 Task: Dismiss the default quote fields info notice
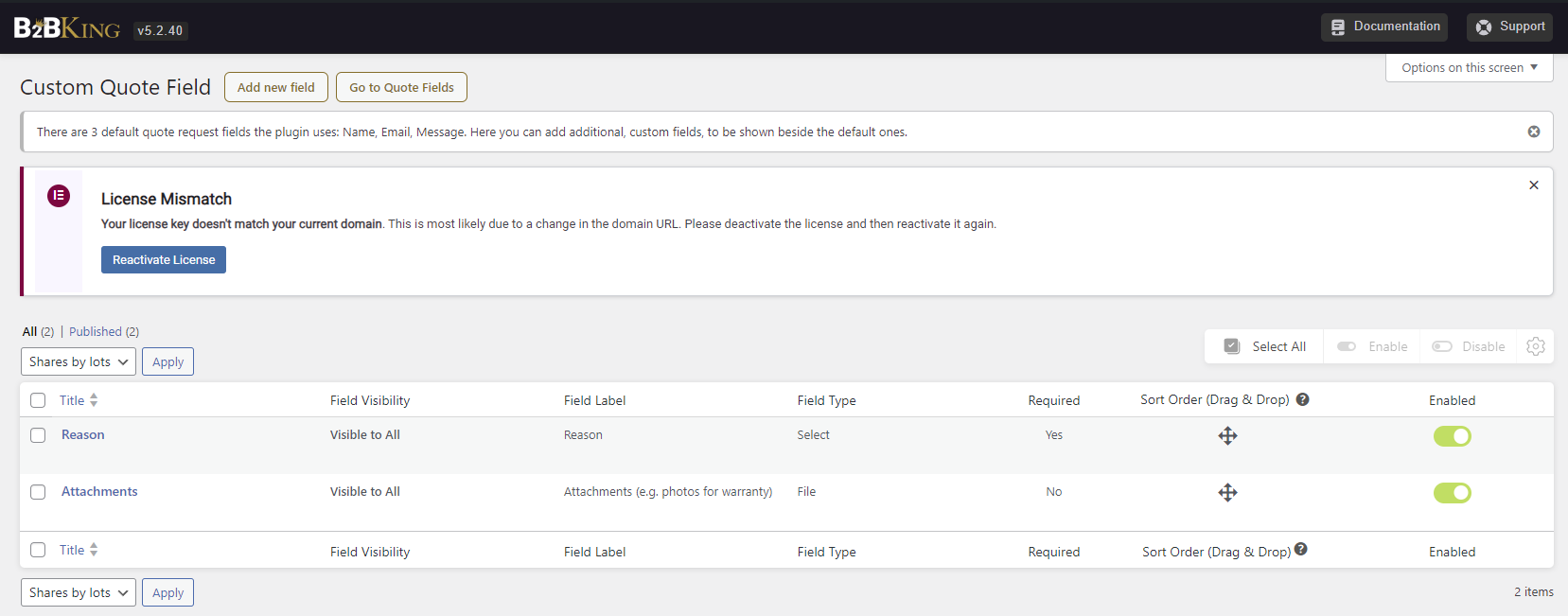point(1534,132)
